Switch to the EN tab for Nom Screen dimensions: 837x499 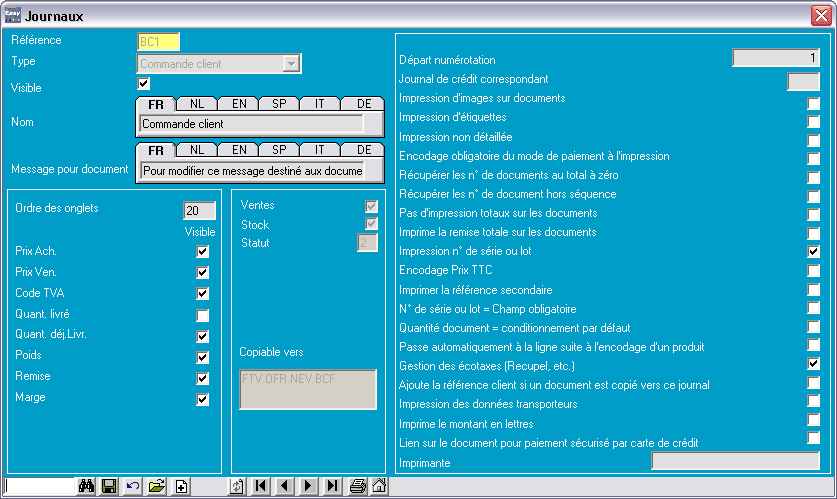click(238, 103)
